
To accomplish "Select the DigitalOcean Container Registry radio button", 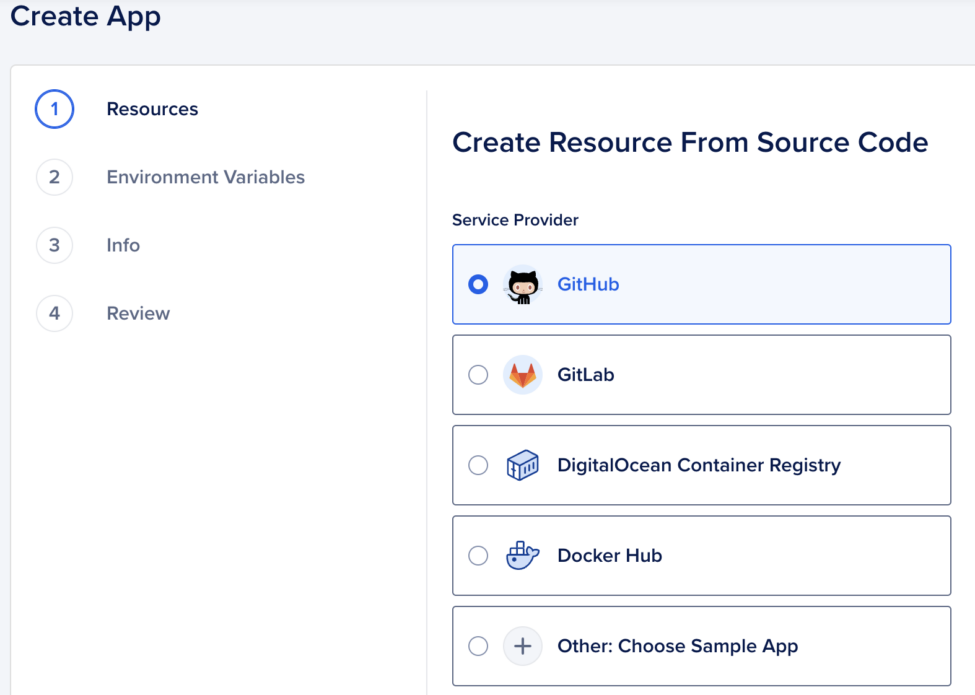I will [478, 465].
